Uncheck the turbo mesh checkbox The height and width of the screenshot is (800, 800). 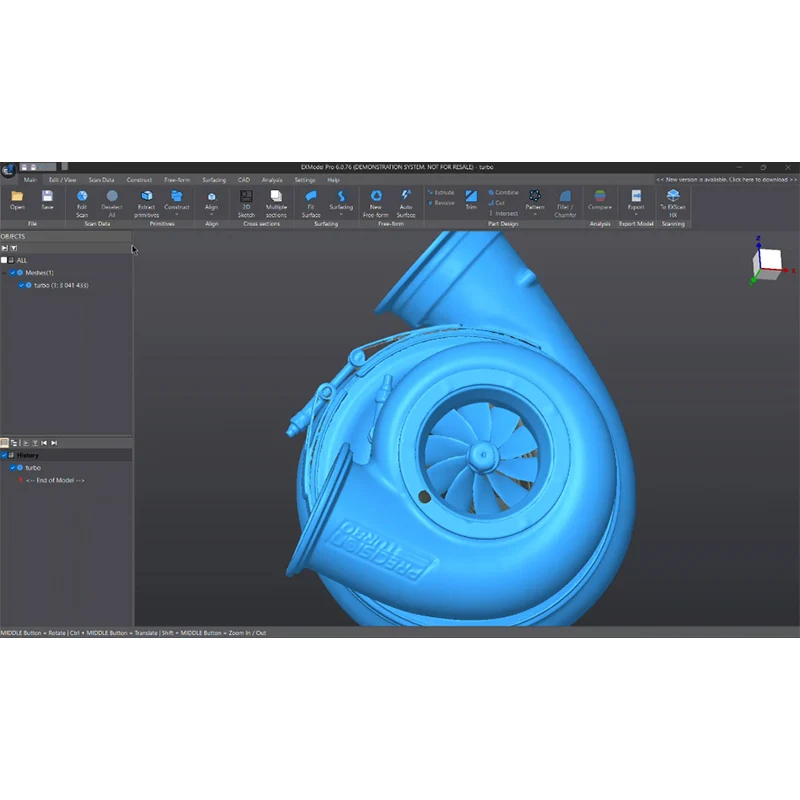tap(21, 285)
